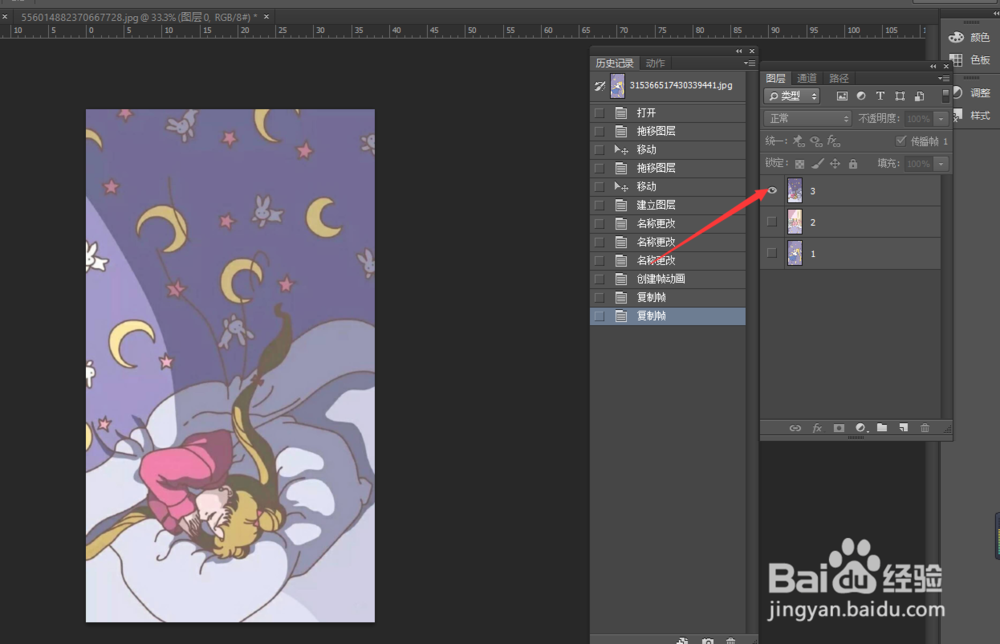This screenshot has height=644, width=1000.
Task: Open the 填充 fill dropdown arrow
Action: click(x=941, y=164)
